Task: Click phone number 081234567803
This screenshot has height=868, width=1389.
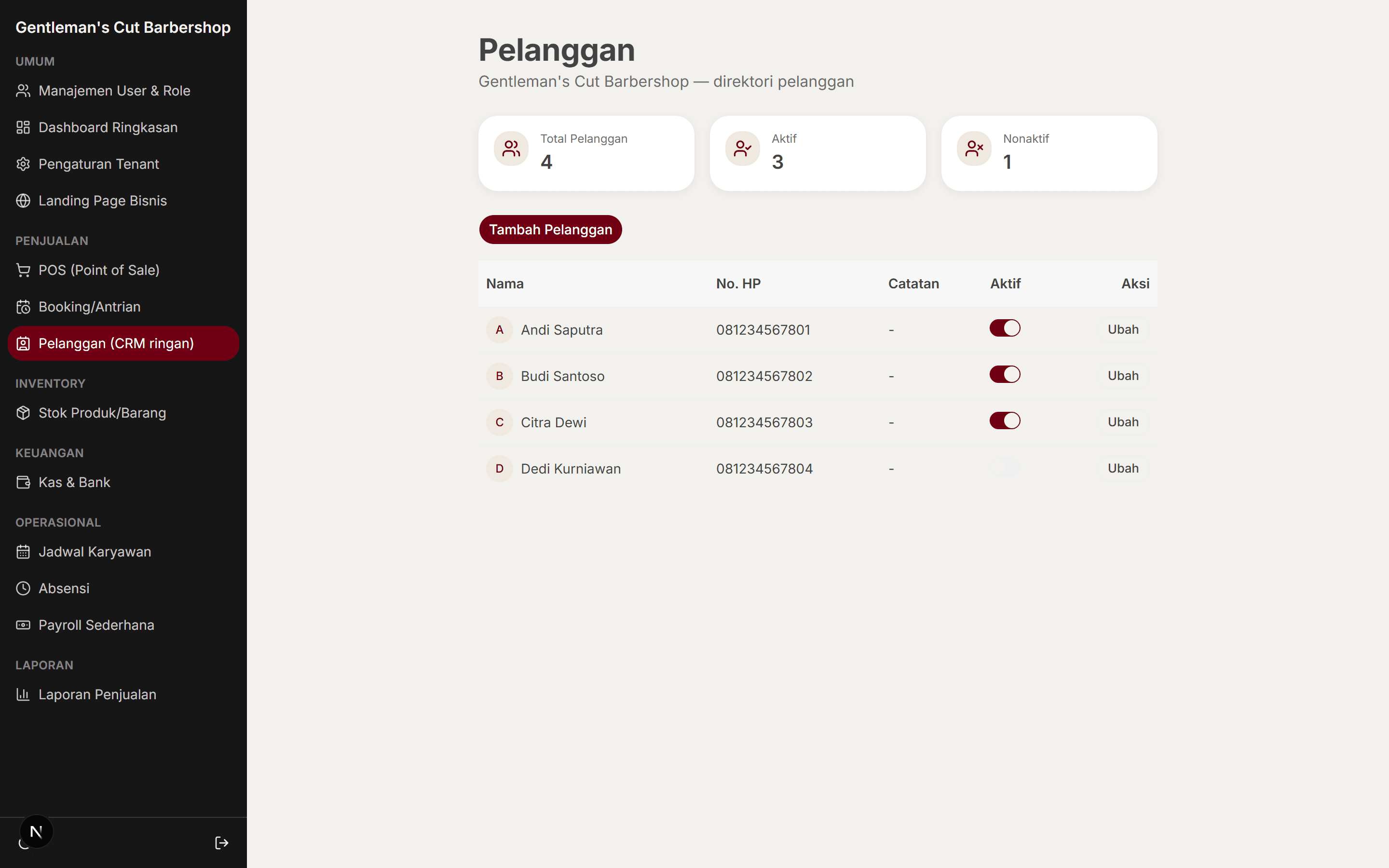Action: (x=764, y=422)
